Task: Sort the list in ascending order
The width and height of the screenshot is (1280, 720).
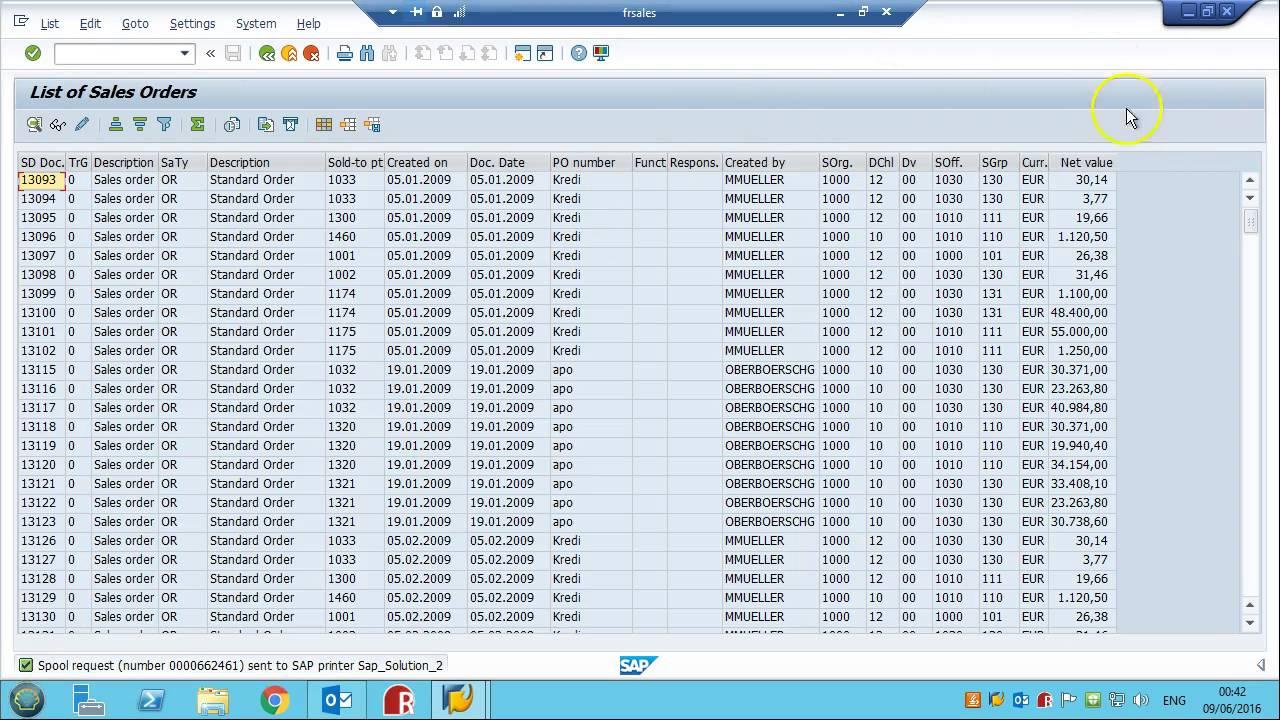Action: (x=116, y=124)
